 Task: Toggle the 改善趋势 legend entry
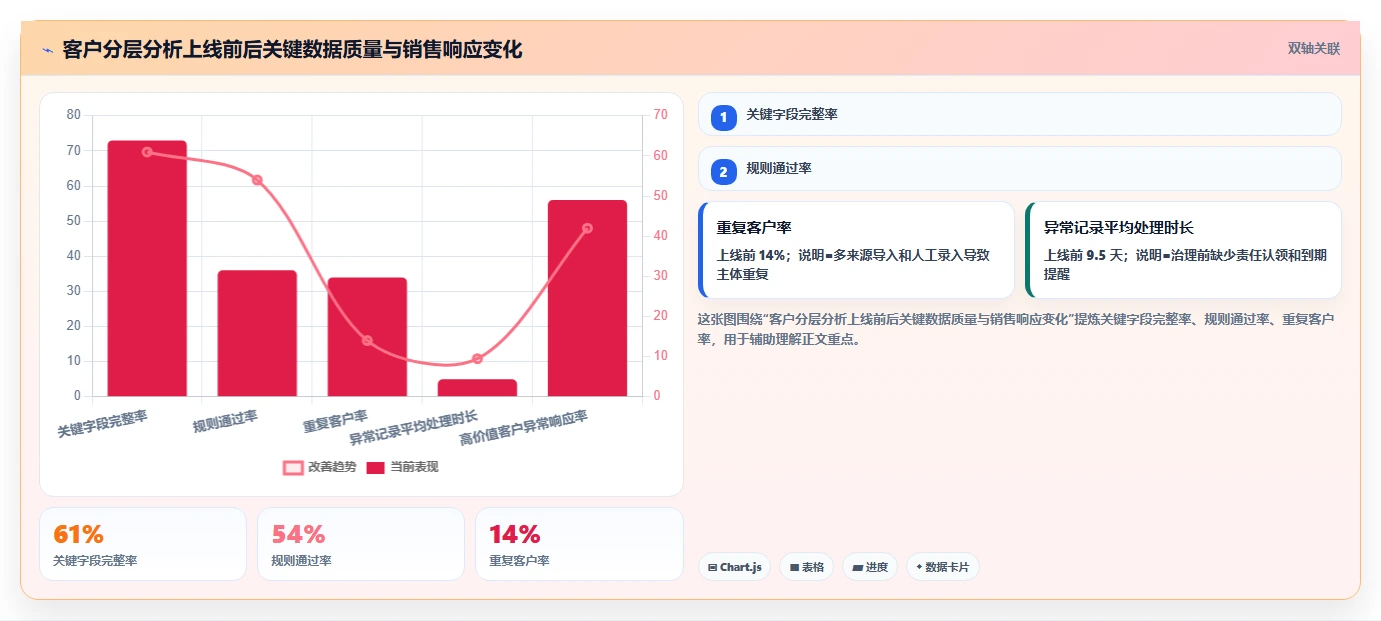320,467
